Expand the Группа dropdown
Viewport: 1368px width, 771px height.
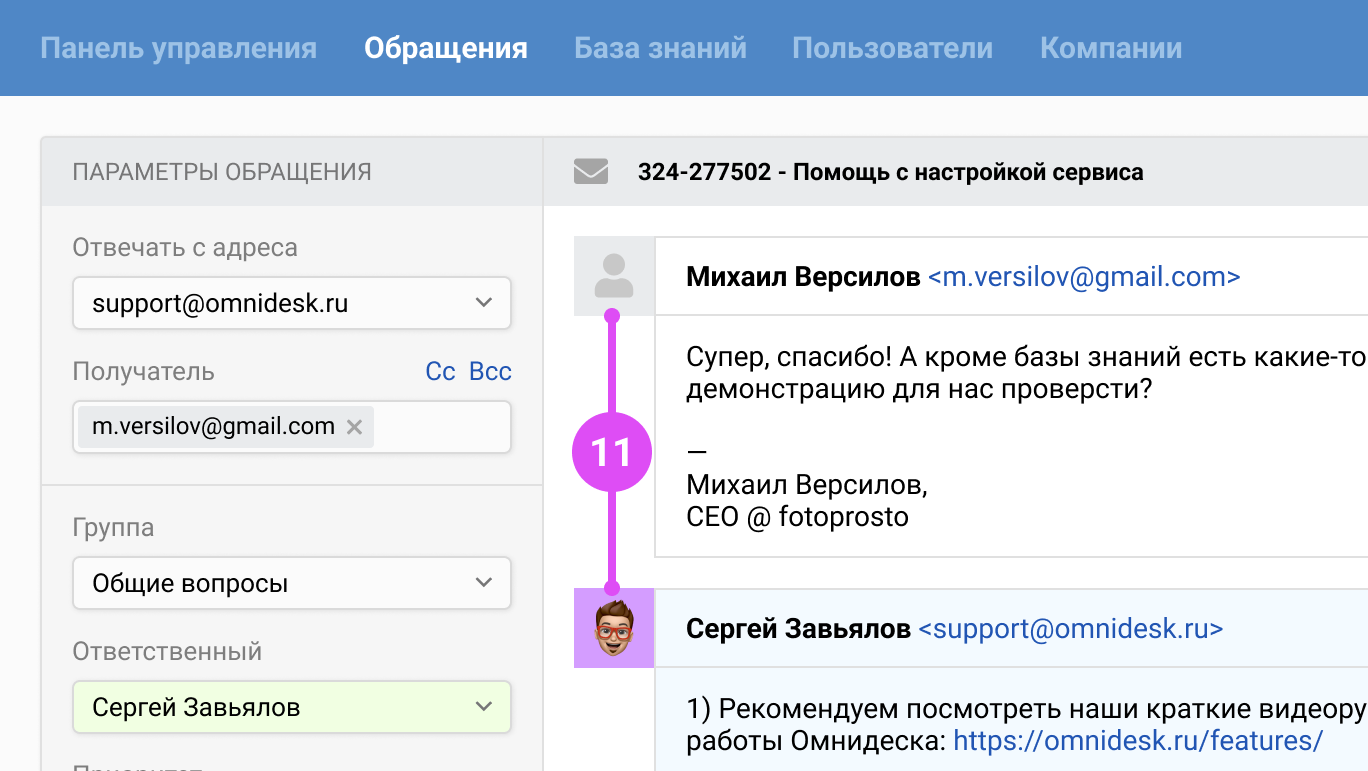pyautogui.click(x=291, y=583)
